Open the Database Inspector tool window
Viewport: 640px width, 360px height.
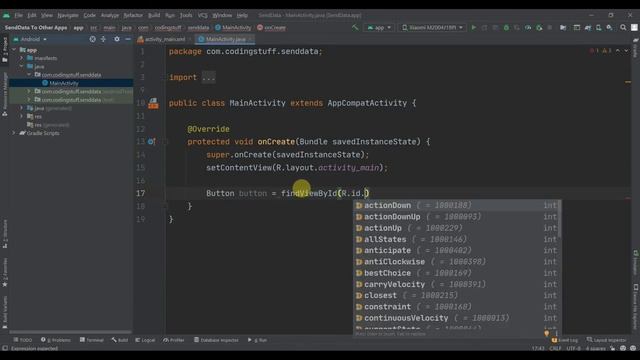[216, 340]
